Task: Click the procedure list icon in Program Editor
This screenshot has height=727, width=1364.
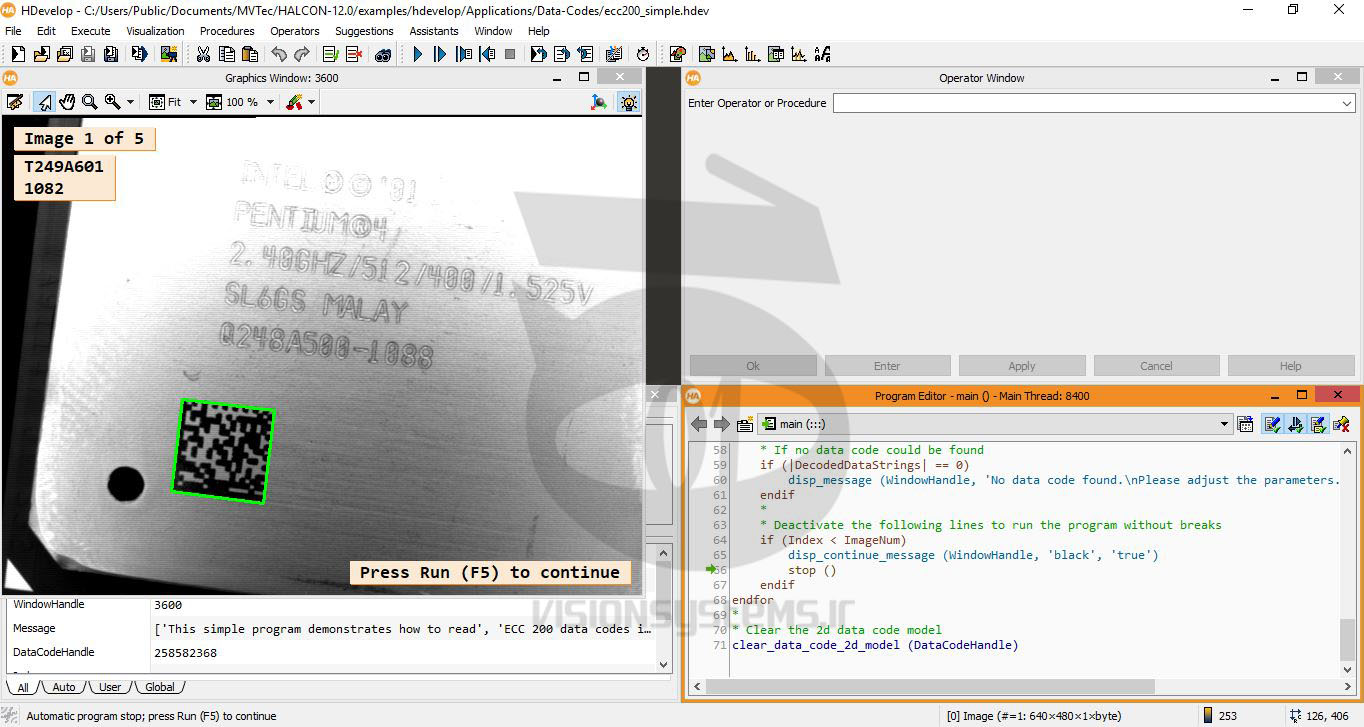Action: click(x=745, y=424)
